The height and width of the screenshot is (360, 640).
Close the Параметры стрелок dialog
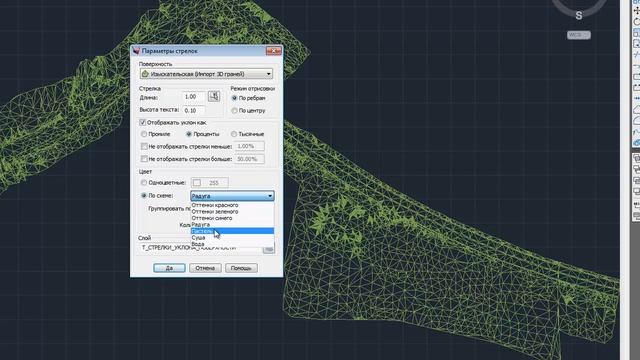[x=273, y=51]
